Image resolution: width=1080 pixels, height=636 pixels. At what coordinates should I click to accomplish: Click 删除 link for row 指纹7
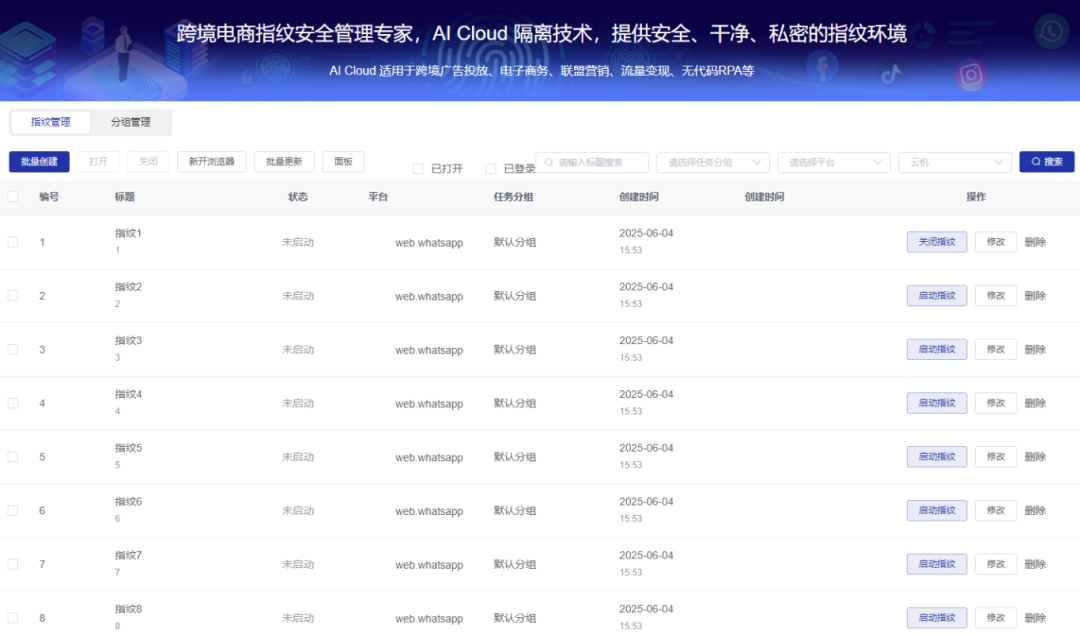(1035, 564)
